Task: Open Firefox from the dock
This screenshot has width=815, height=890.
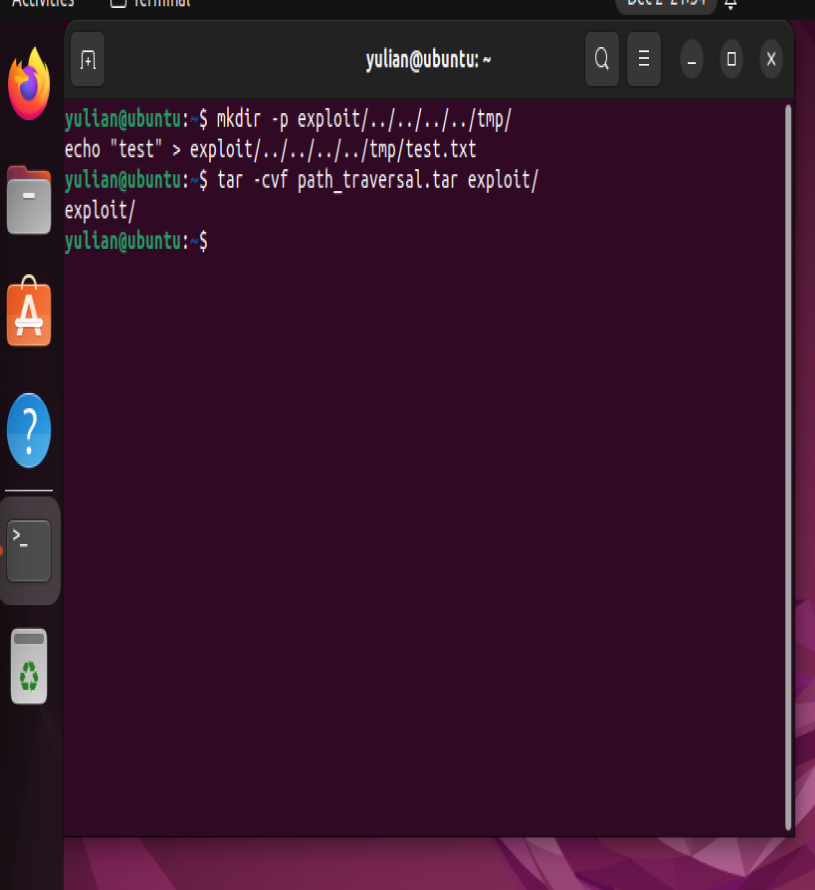Action: point(29,84)
